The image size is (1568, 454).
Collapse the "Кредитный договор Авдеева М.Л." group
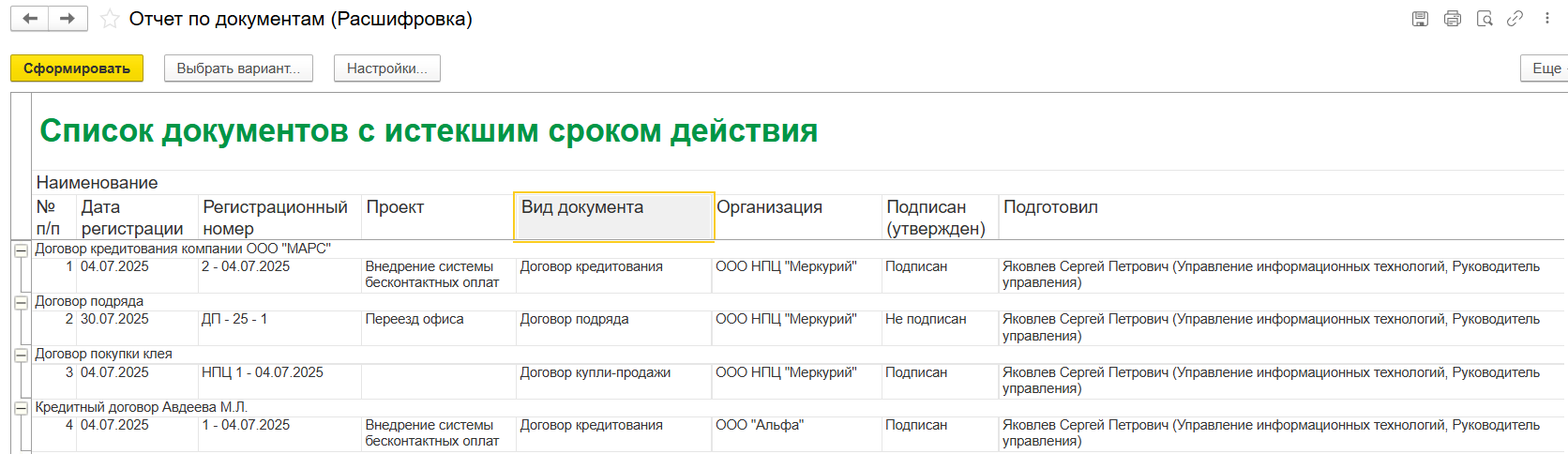(21, 408)
